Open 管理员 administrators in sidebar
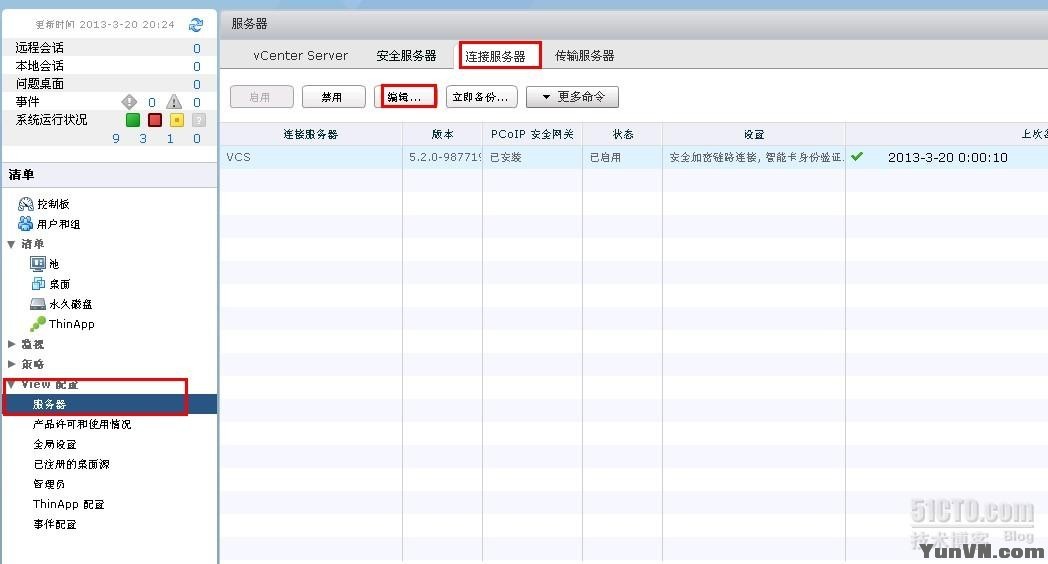 tap(49, 484)
